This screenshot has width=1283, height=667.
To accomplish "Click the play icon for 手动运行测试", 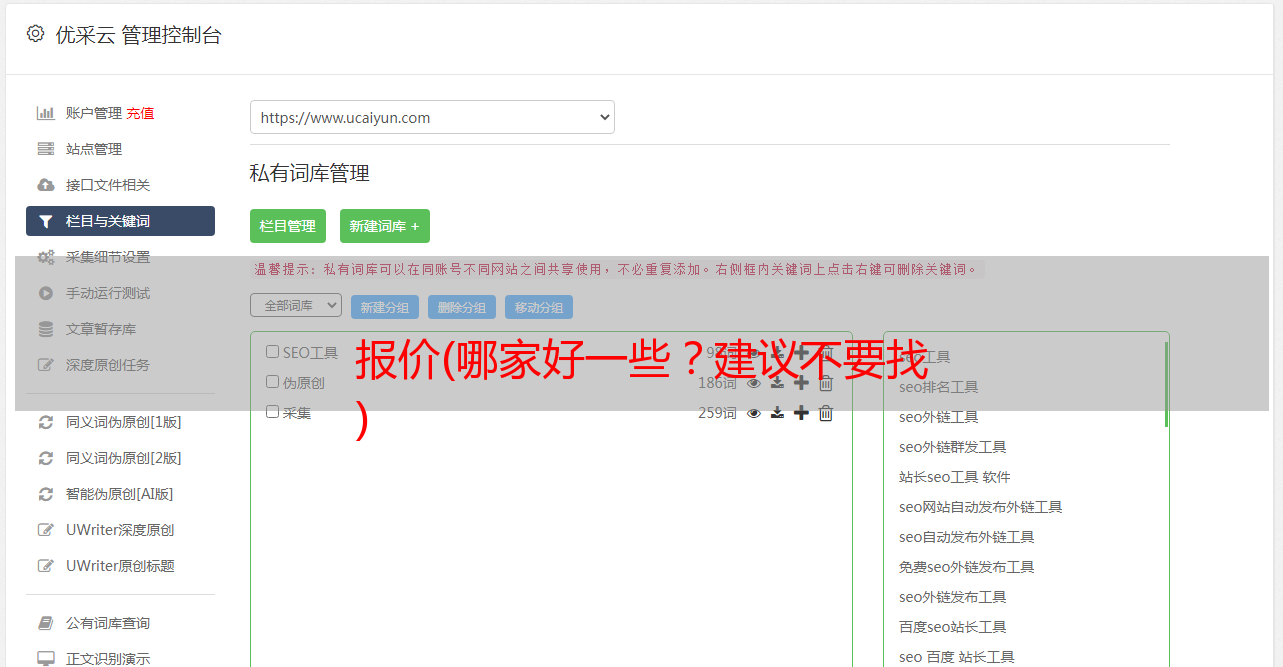I will tap(45, 293).
